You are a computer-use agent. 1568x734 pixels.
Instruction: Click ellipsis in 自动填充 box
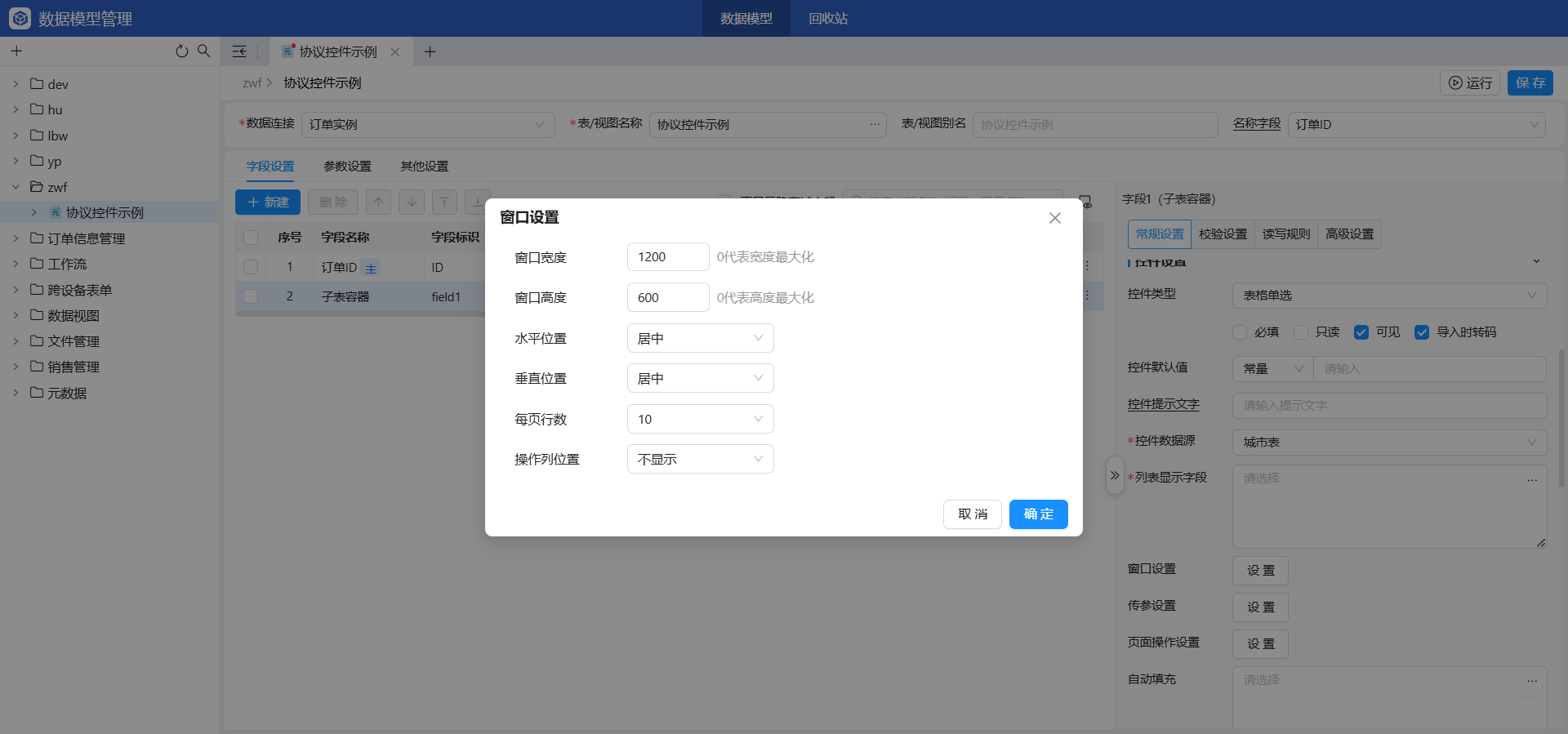pyautogui.click(x=1532, y=680)
